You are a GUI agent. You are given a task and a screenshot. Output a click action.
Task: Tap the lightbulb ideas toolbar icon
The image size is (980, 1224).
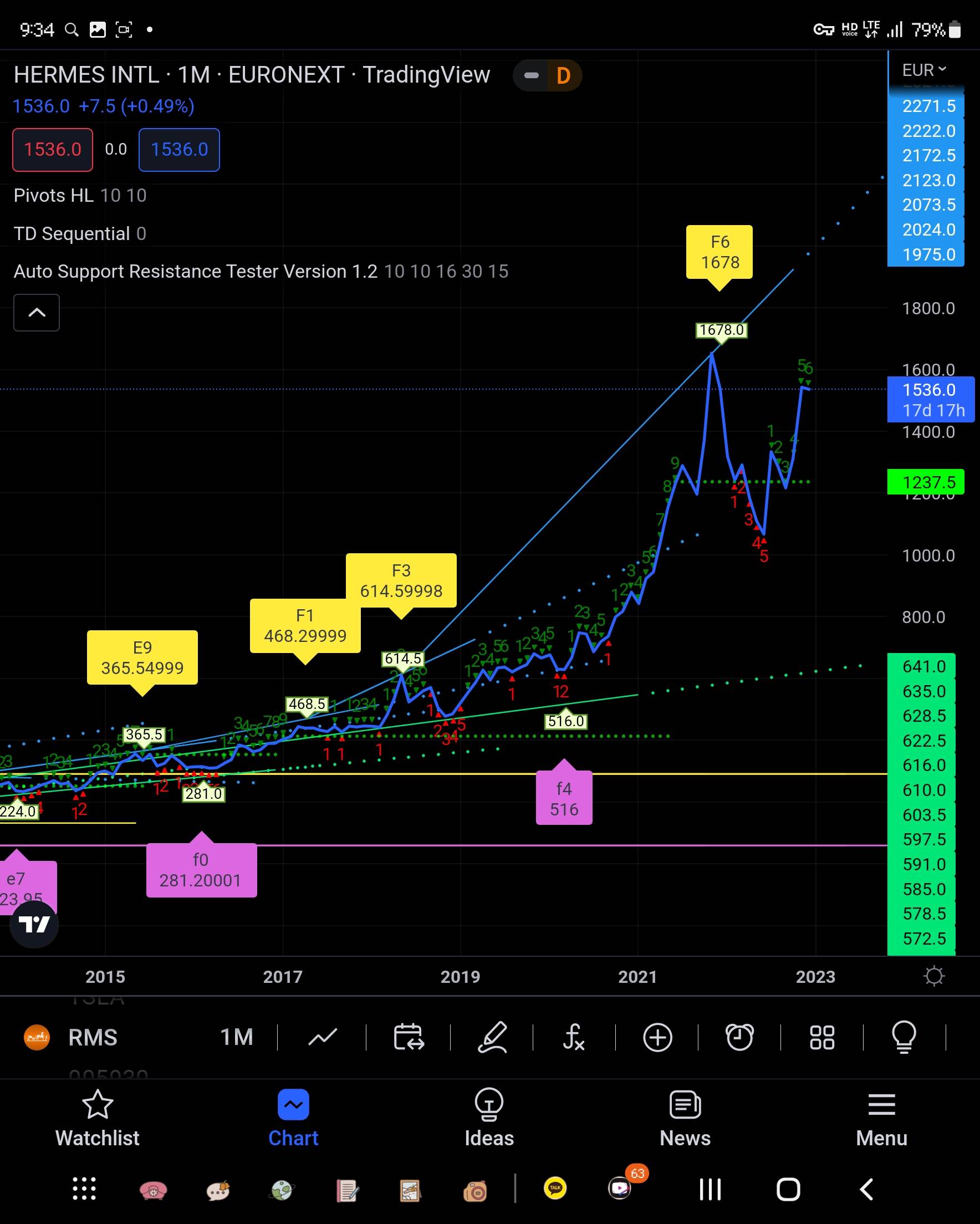[x=904, y=1037]
